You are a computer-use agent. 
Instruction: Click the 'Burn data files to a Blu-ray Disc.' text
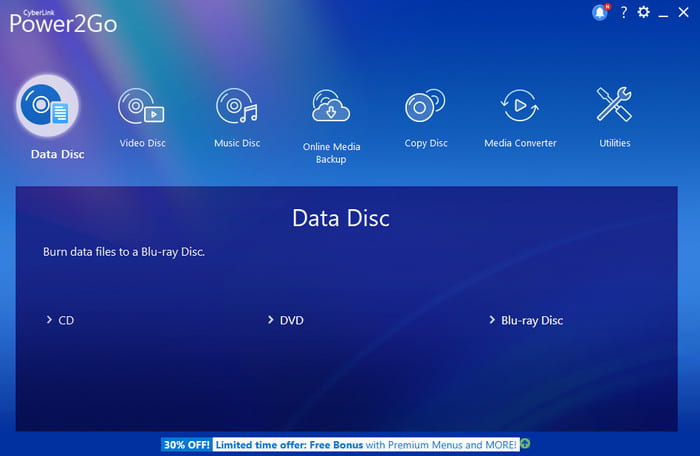pyautogui.click(x=124, y=252)
